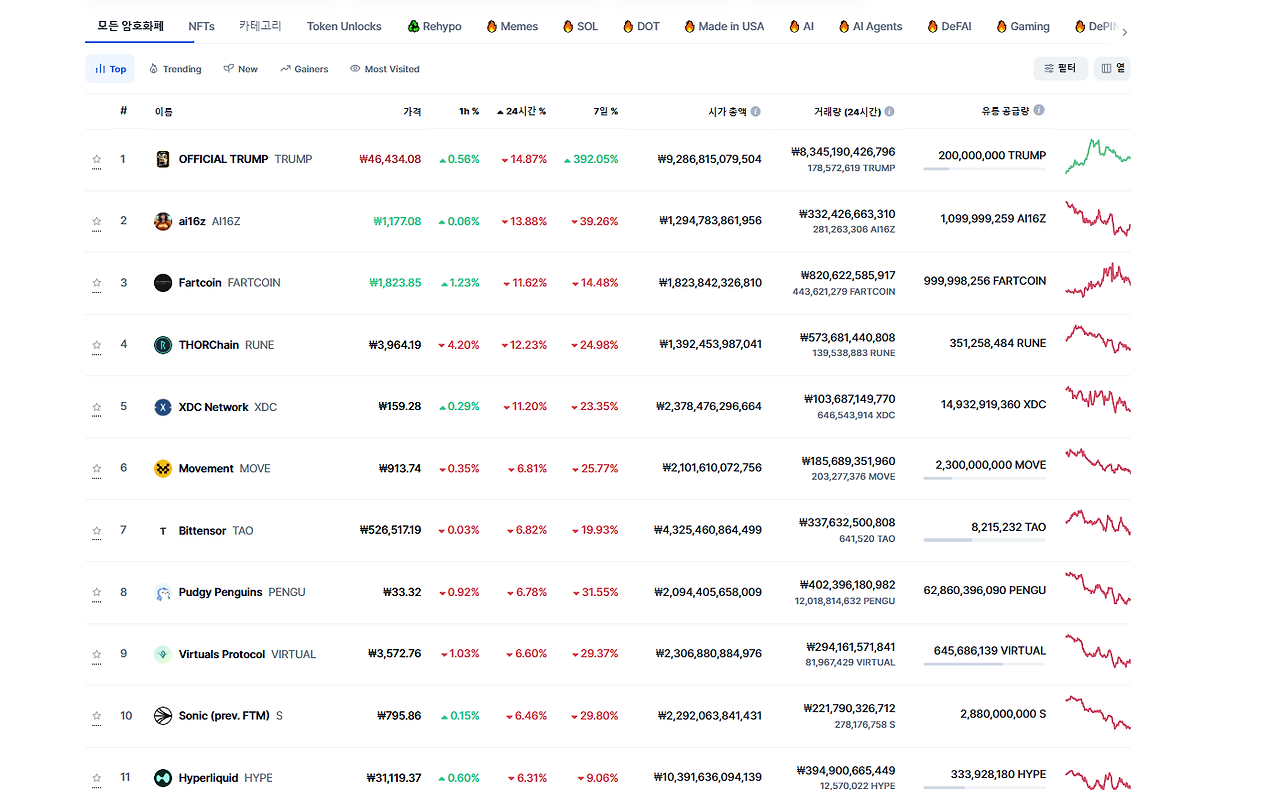Open the AI Agents category
The width and height of the screenshot is (1280, 790).
point(870,26)
